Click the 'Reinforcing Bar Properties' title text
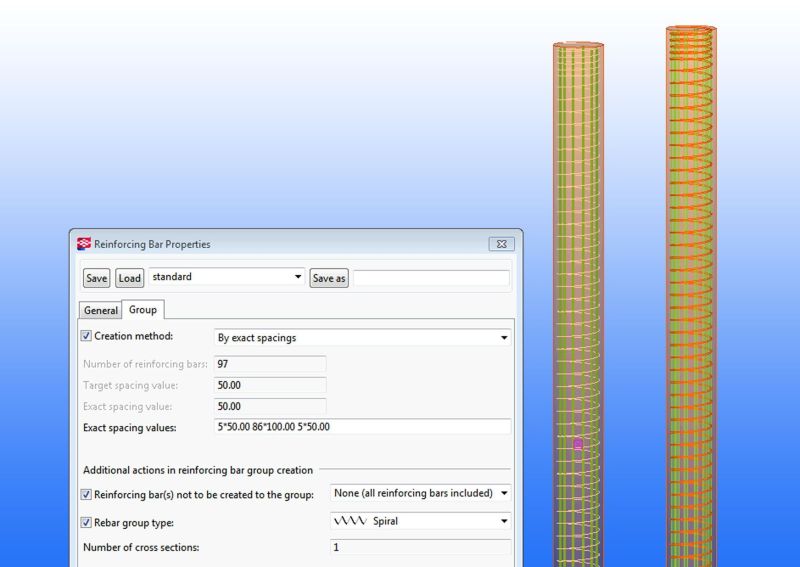The image size is (800, 567). click(x=152, y=244)
